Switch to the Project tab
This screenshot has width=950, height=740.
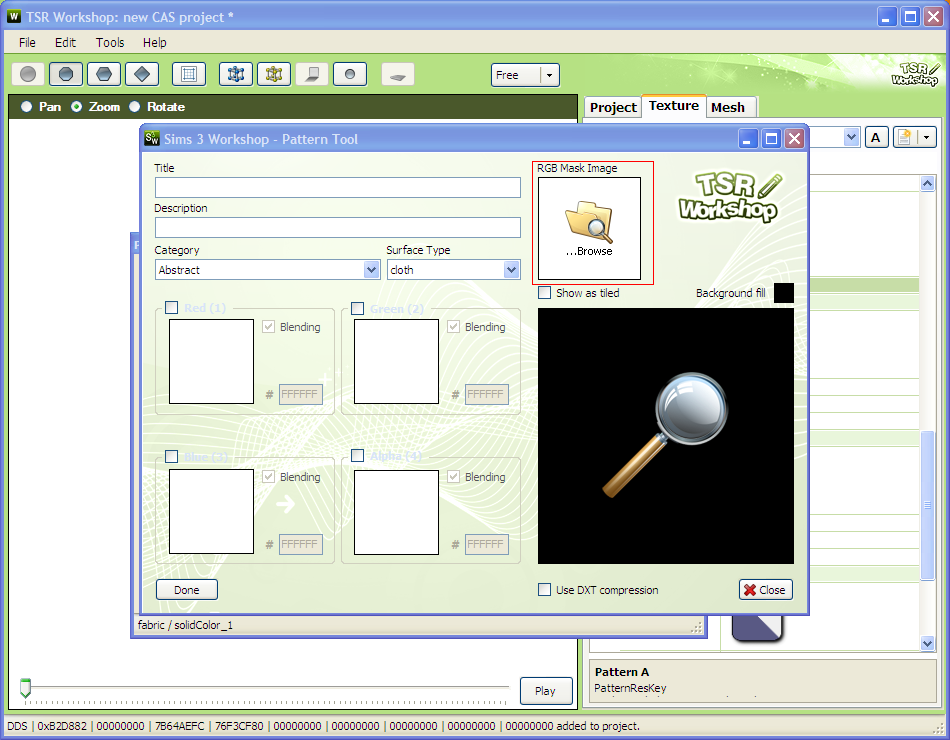(x=613, y=107)
